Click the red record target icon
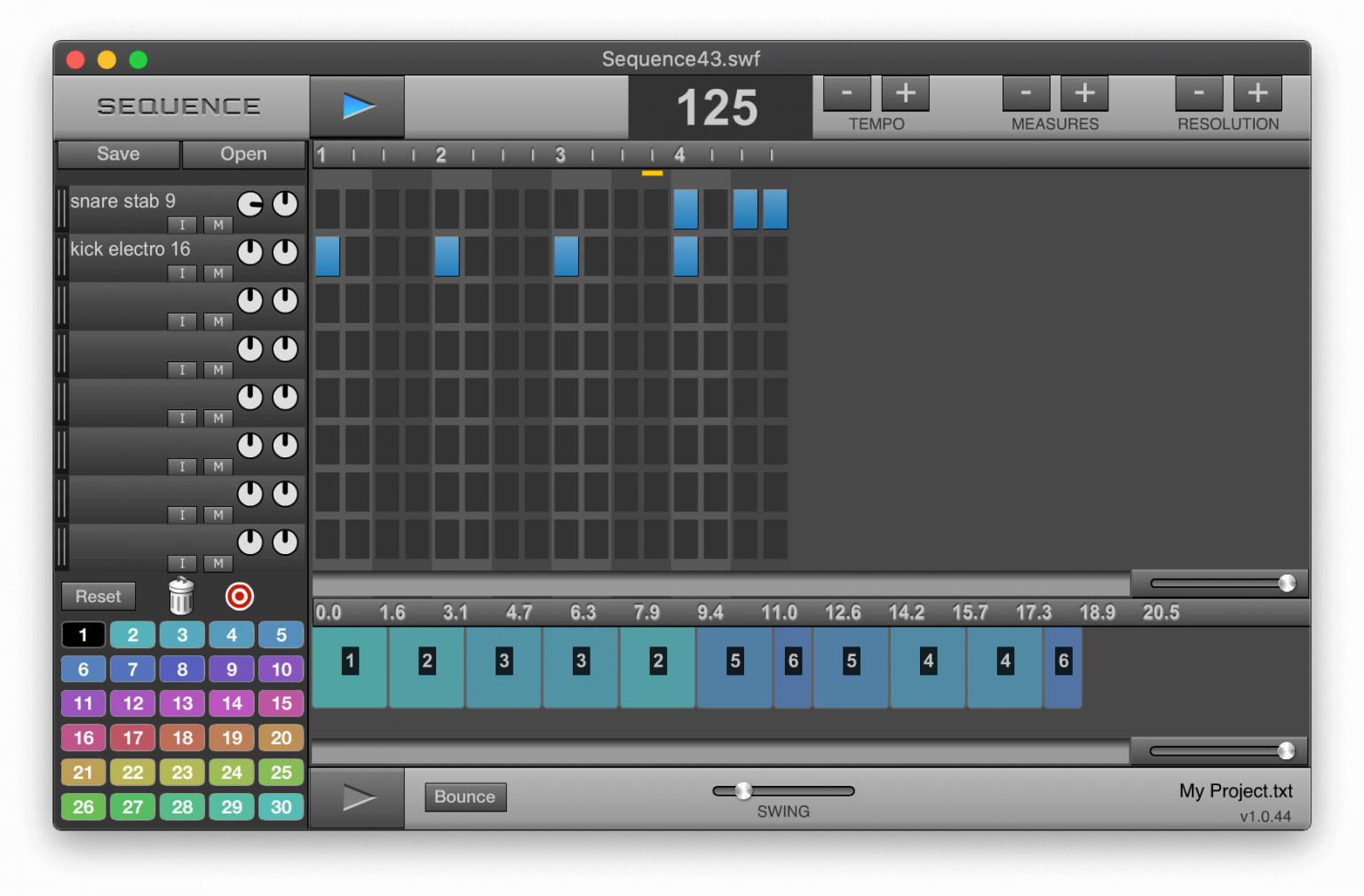This screenshot has width=1364, height=896. tap(239, 596)
